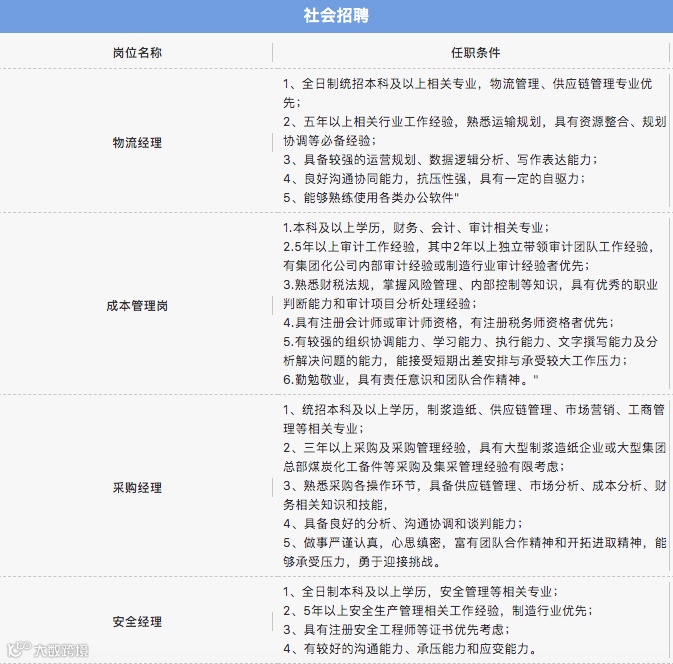Select line 理等相关专业
The height and width of the screenshot is (664, 673).
coord(323,429)
